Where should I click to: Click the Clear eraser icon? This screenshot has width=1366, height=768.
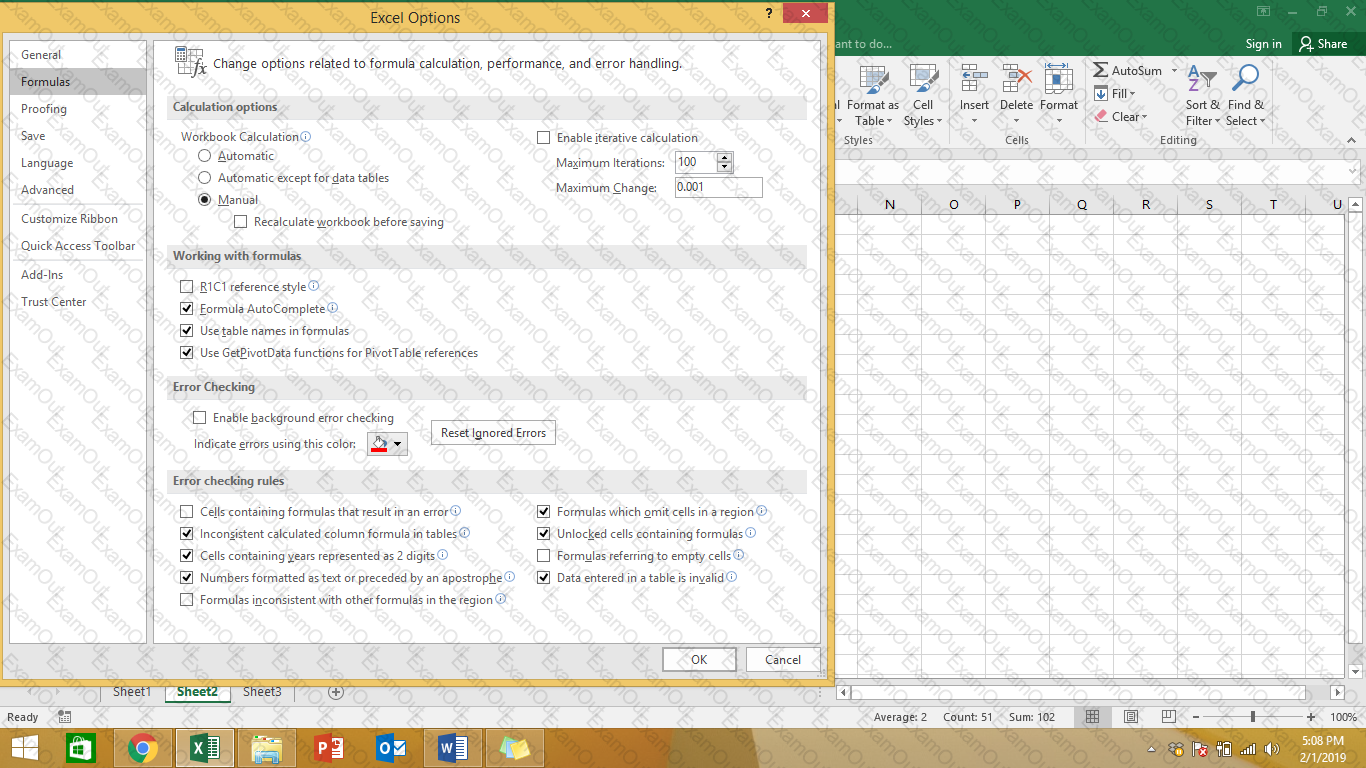coord(1101,117)
